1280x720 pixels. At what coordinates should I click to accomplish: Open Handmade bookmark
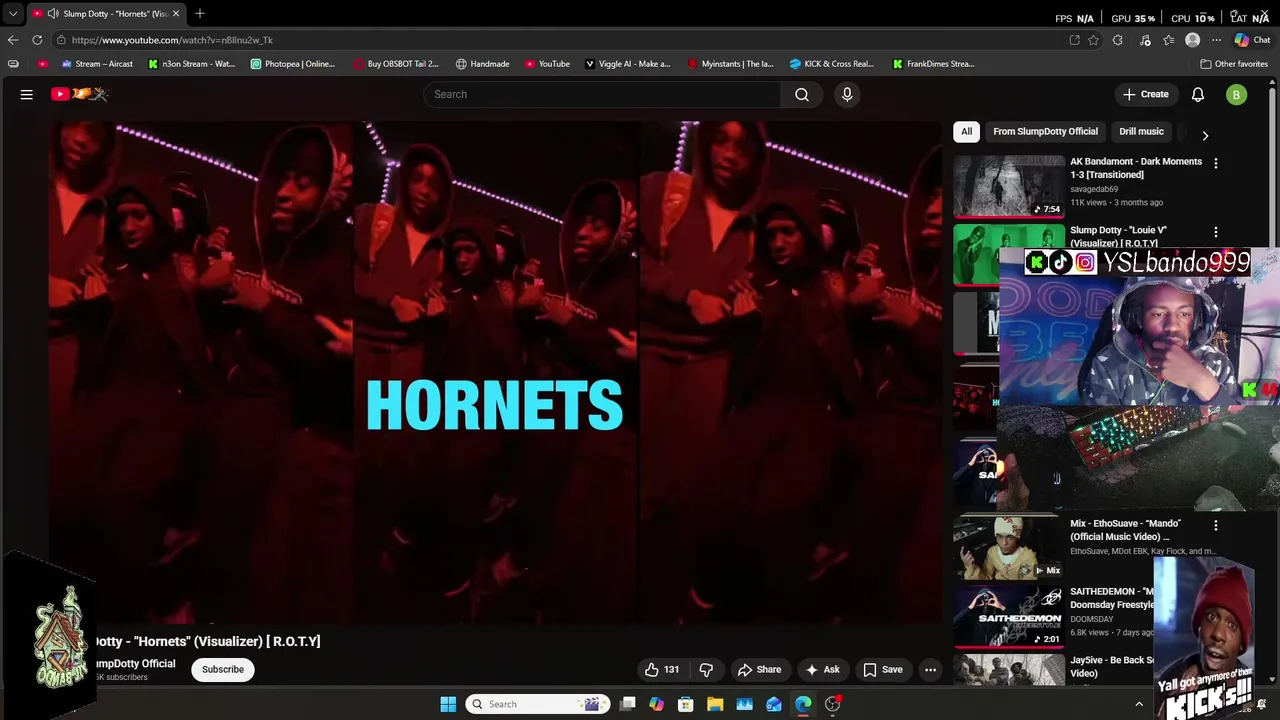tap(482, 64)
